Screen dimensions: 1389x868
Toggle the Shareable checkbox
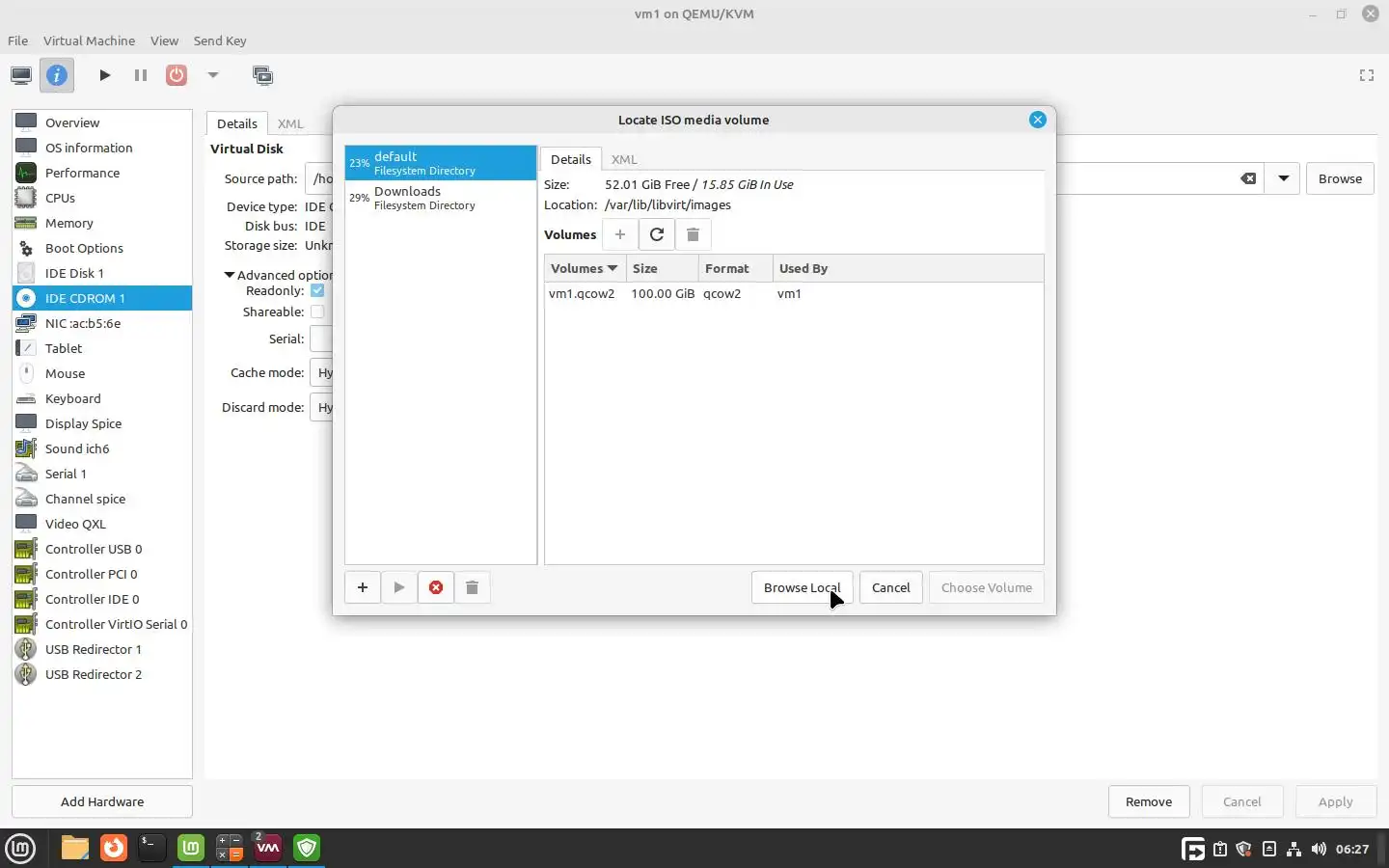(x=317, y=312)
